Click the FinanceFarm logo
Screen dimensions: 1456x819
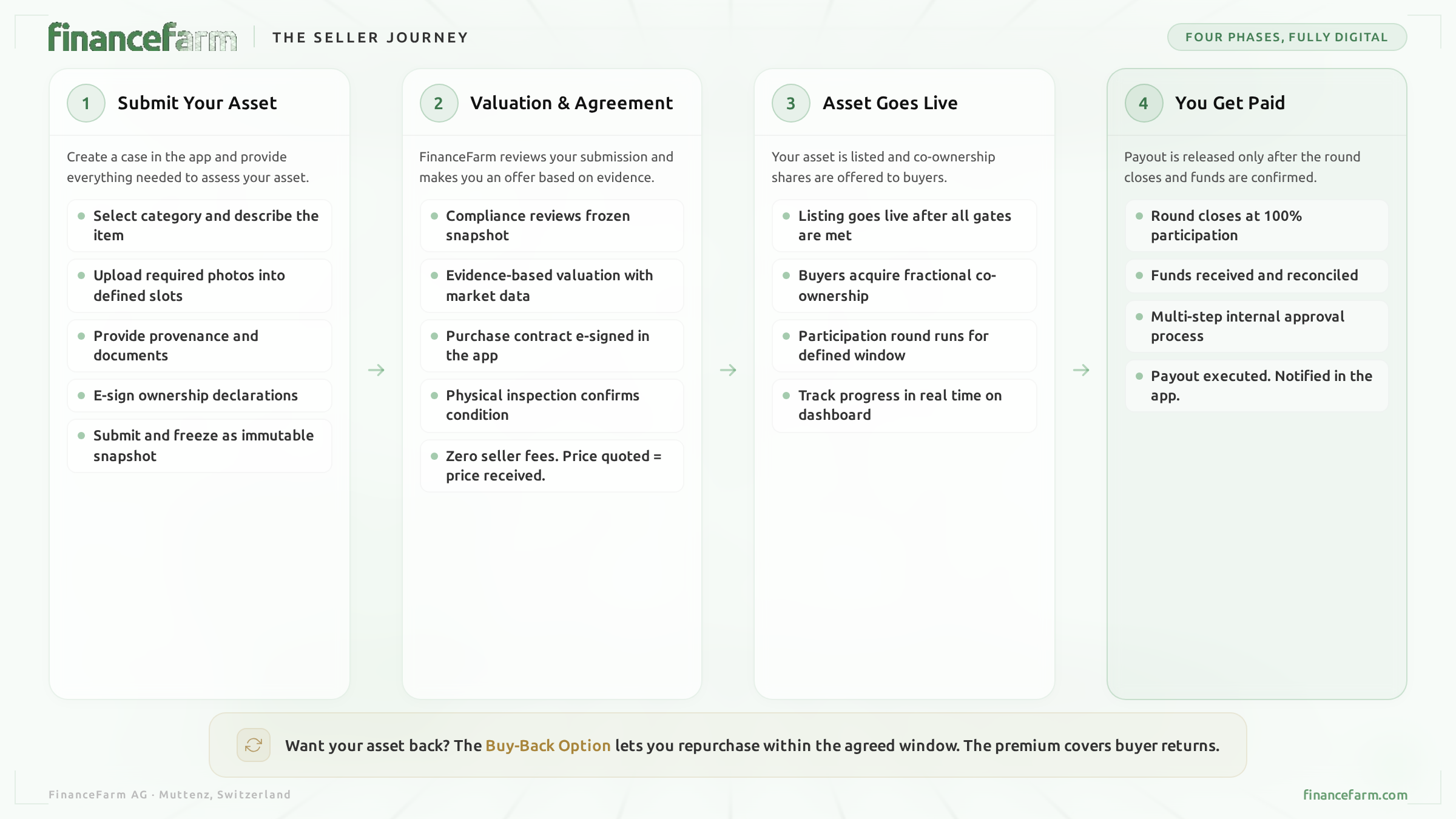[142, 38]
